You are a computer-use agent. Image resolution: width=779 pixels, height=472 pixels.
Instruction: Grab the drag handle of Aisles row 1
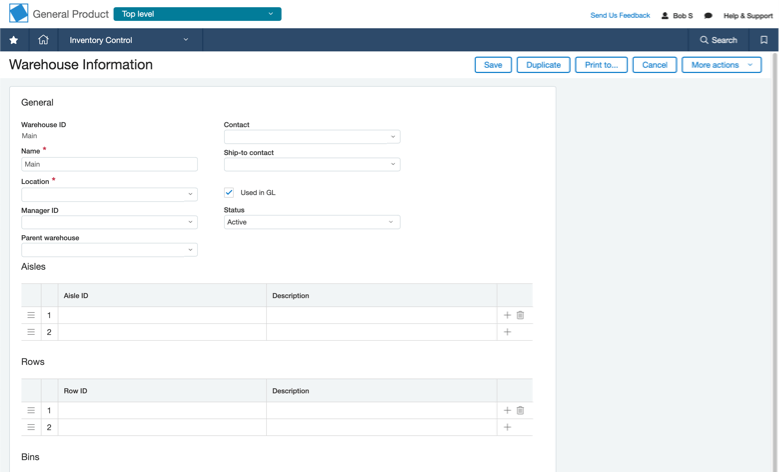click(x=31, y=315)
